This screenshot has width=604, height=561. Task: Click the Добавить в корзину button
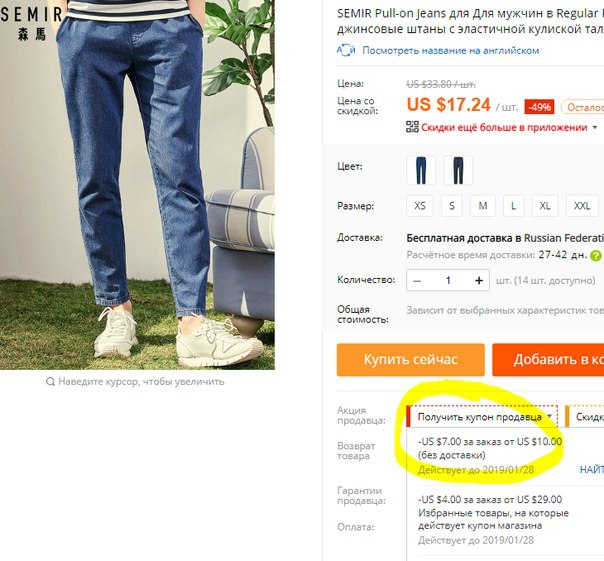pos(548,360)
